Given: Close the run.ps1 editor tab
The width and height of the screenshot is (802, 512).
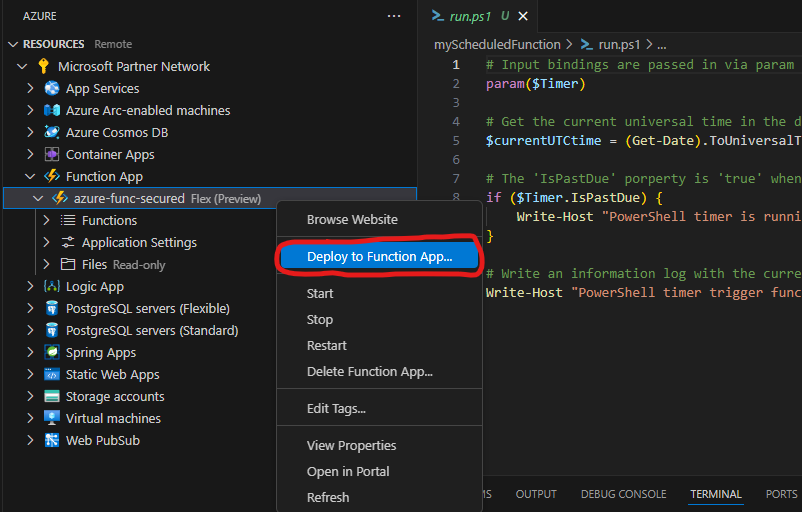Looking at the screenshot, I should point(523,16).
